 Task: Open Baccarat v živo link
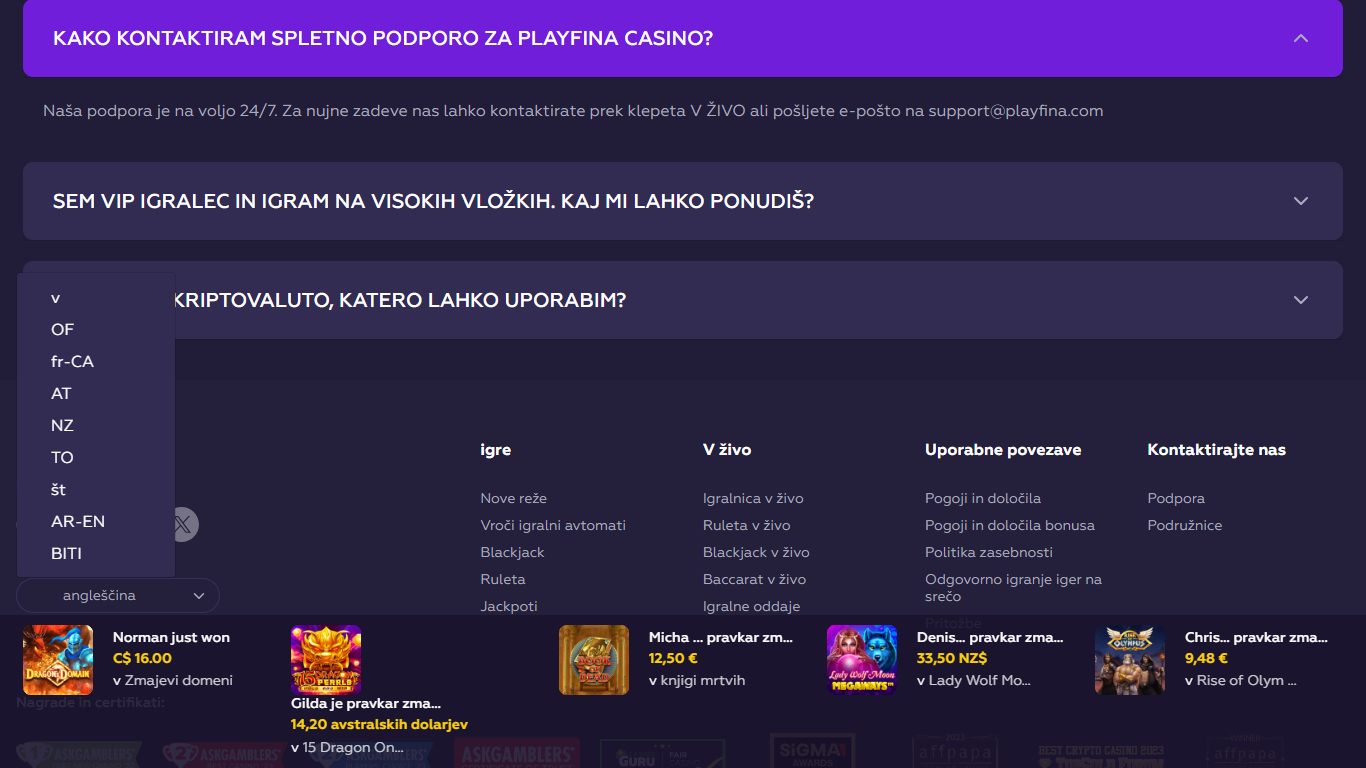755,579
